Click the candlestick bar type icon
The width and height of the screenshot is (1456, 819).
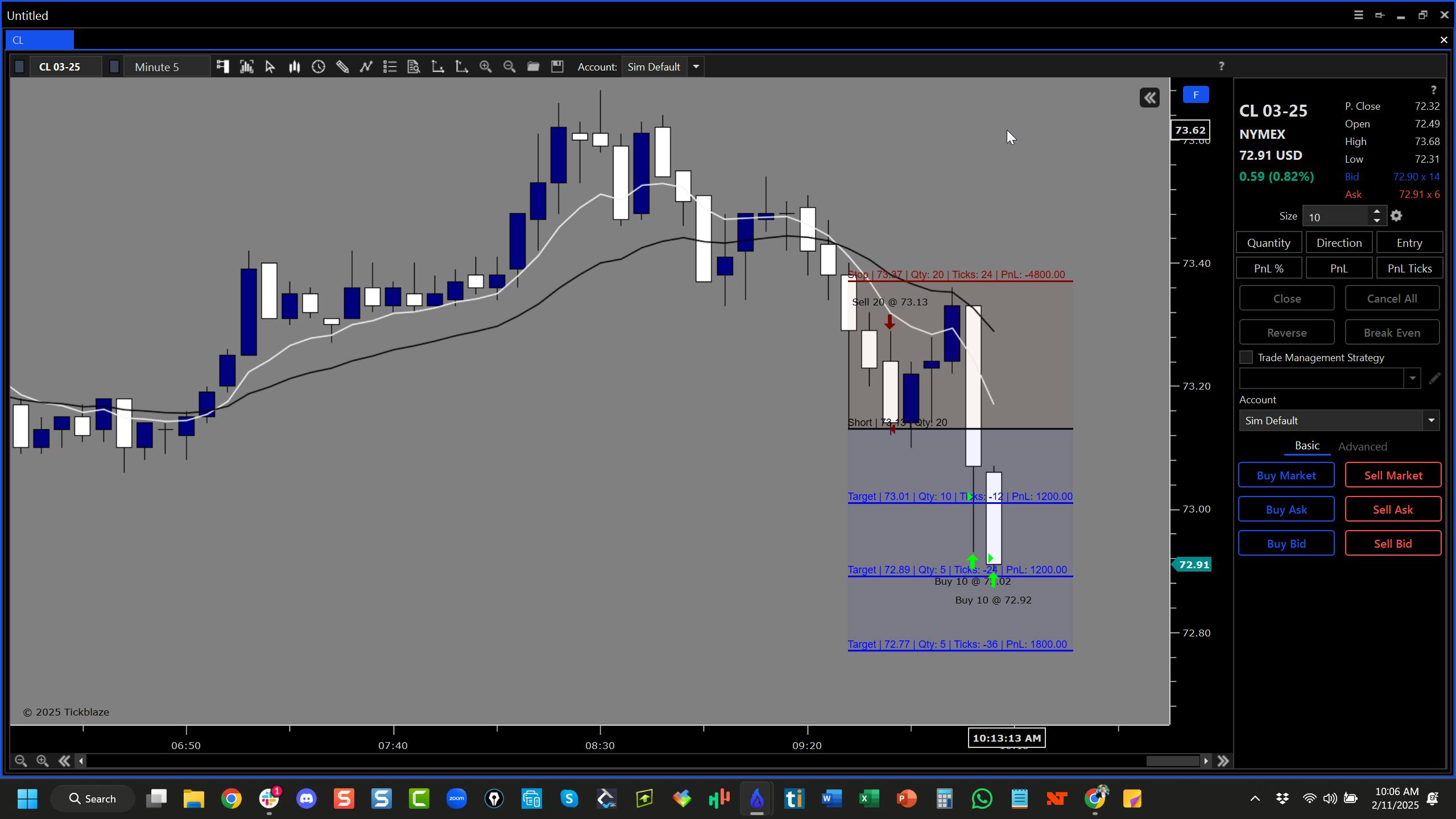click(294, 67)
